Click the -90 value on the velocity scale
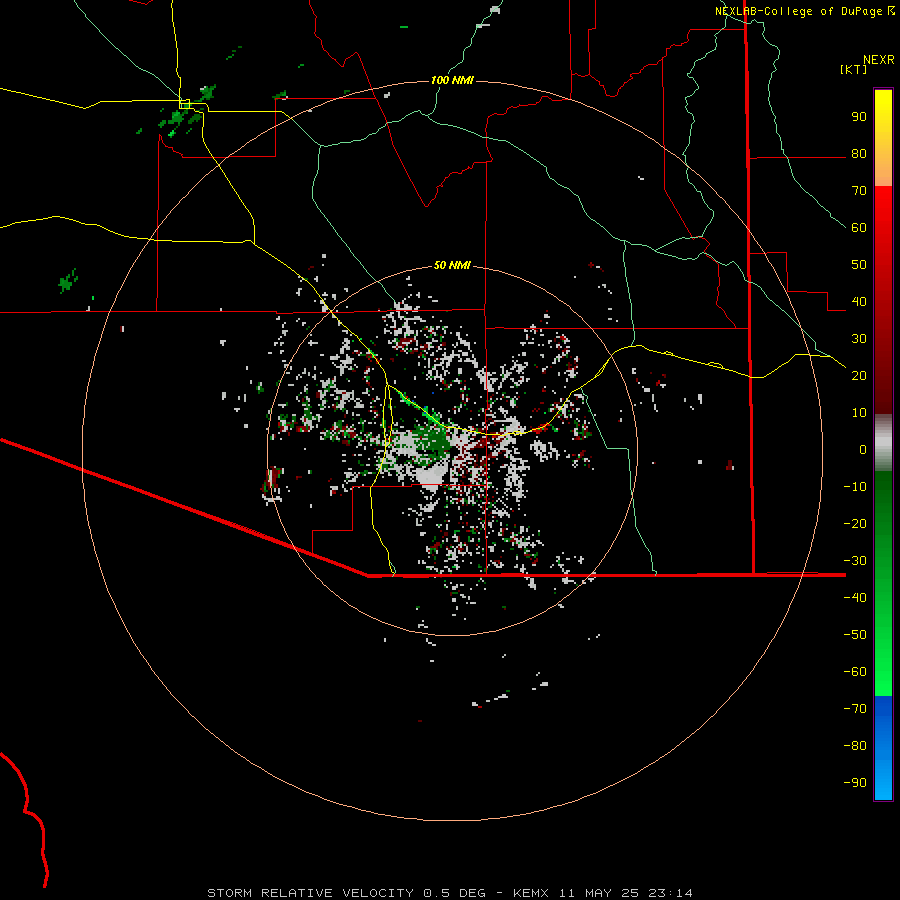The width and height of the screenshot is (900, 900). coord(855,783)
